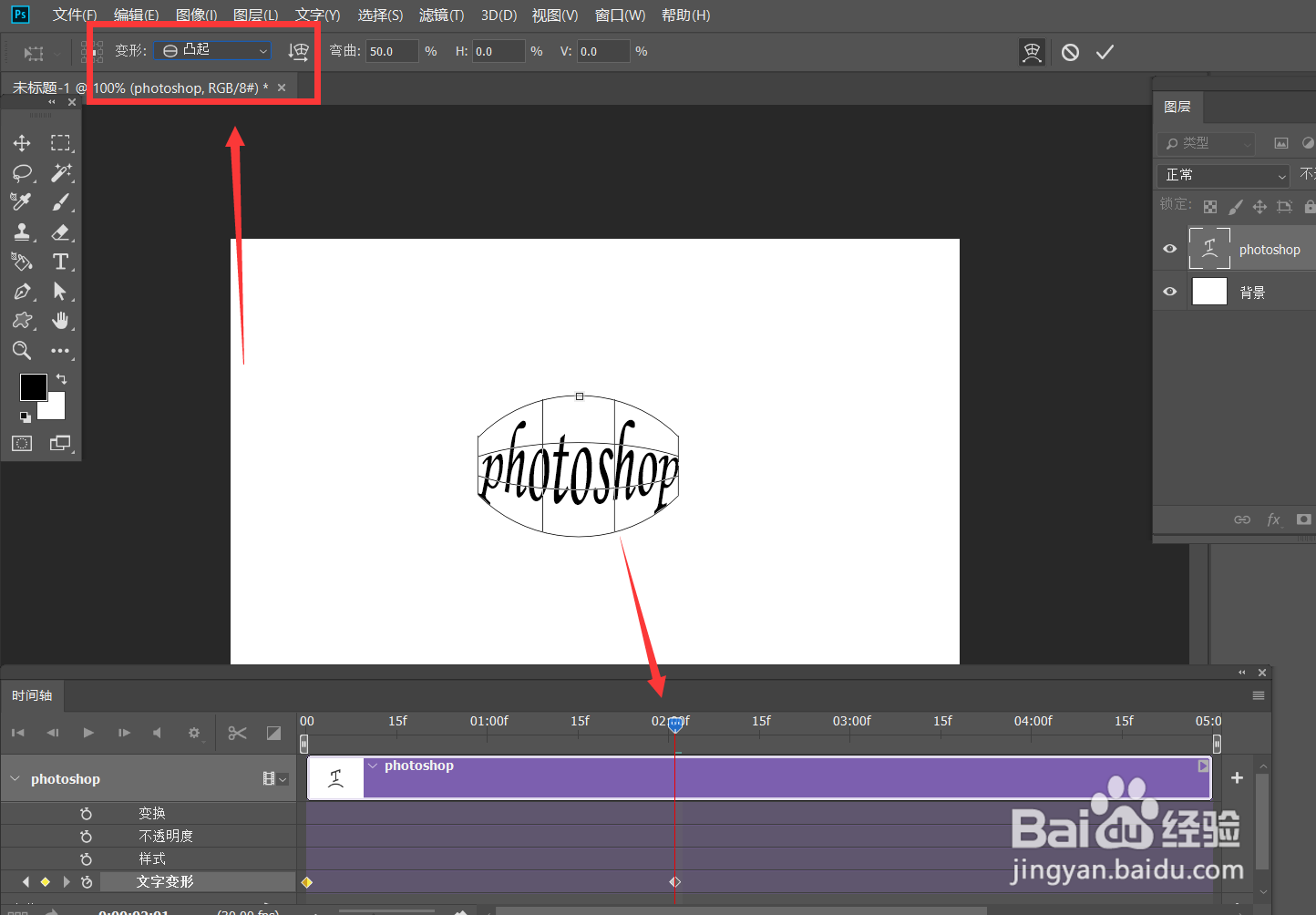Screen dimensions: 1316x915
Task: Toggle stopwatch for 不透明度 keyframes
Action: 86,836
